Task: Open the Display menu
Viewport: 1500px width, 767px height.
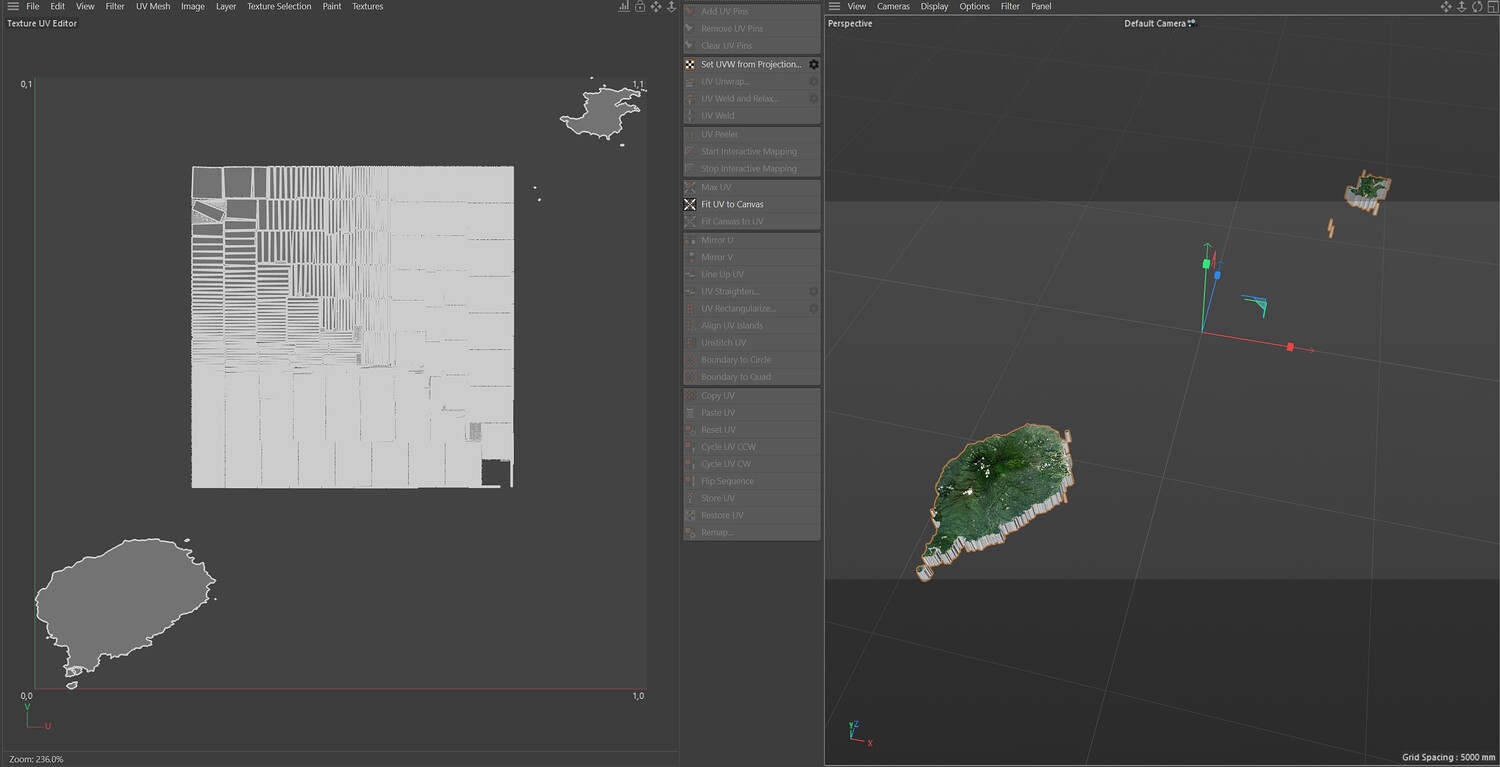Action: 935,6
